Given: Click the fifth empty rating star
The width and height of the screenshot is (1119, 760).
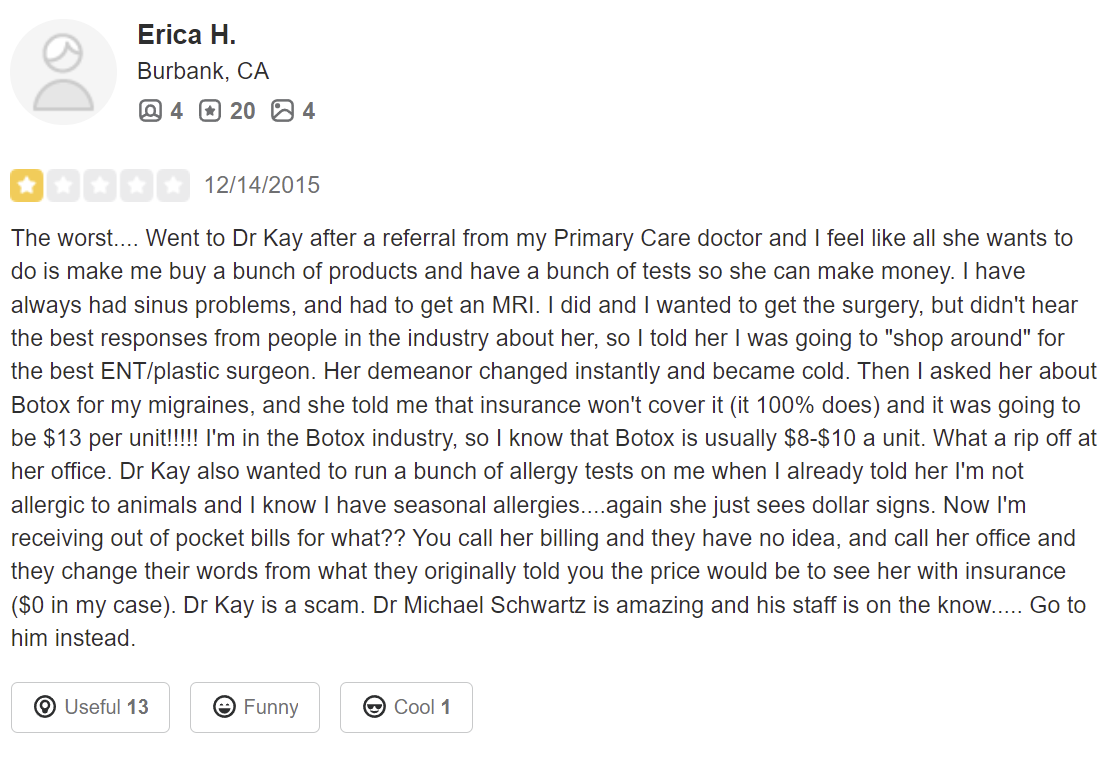Looking at the screenshot, I should click(x=173, y=186).
